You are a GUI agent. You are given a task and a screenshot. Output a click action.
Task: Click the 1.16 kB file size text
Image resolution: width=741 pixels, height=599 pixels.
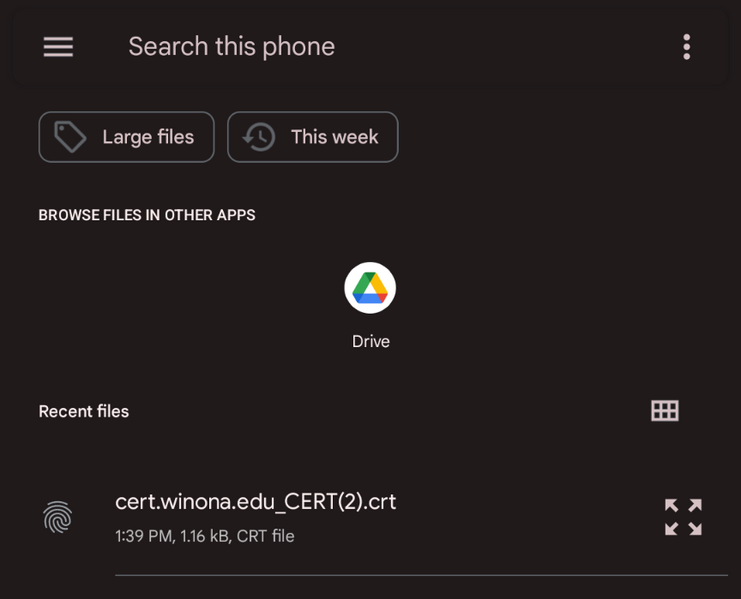tap(204, 537)
